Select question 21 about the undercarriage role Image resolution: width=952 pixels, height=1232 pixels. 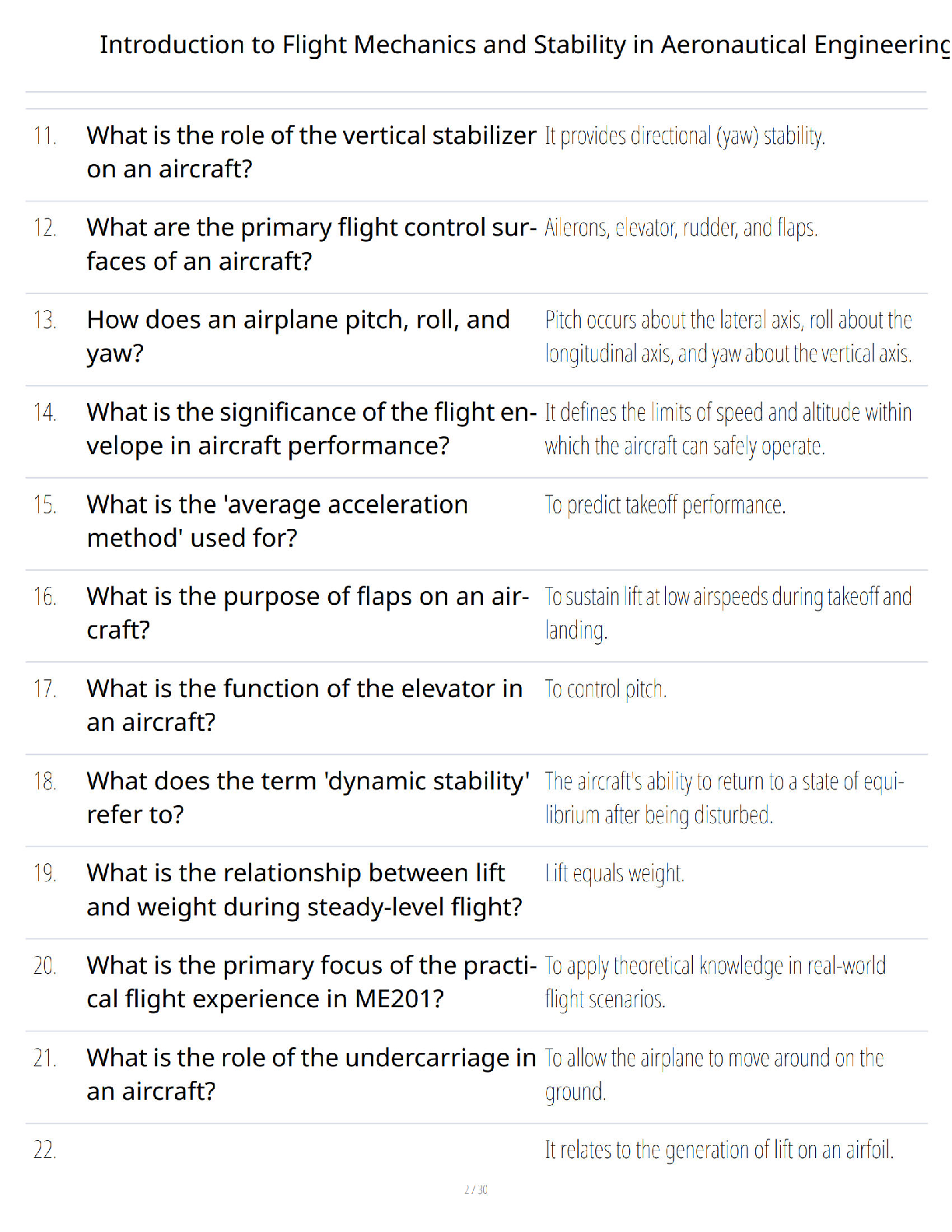click(311, 1074)
